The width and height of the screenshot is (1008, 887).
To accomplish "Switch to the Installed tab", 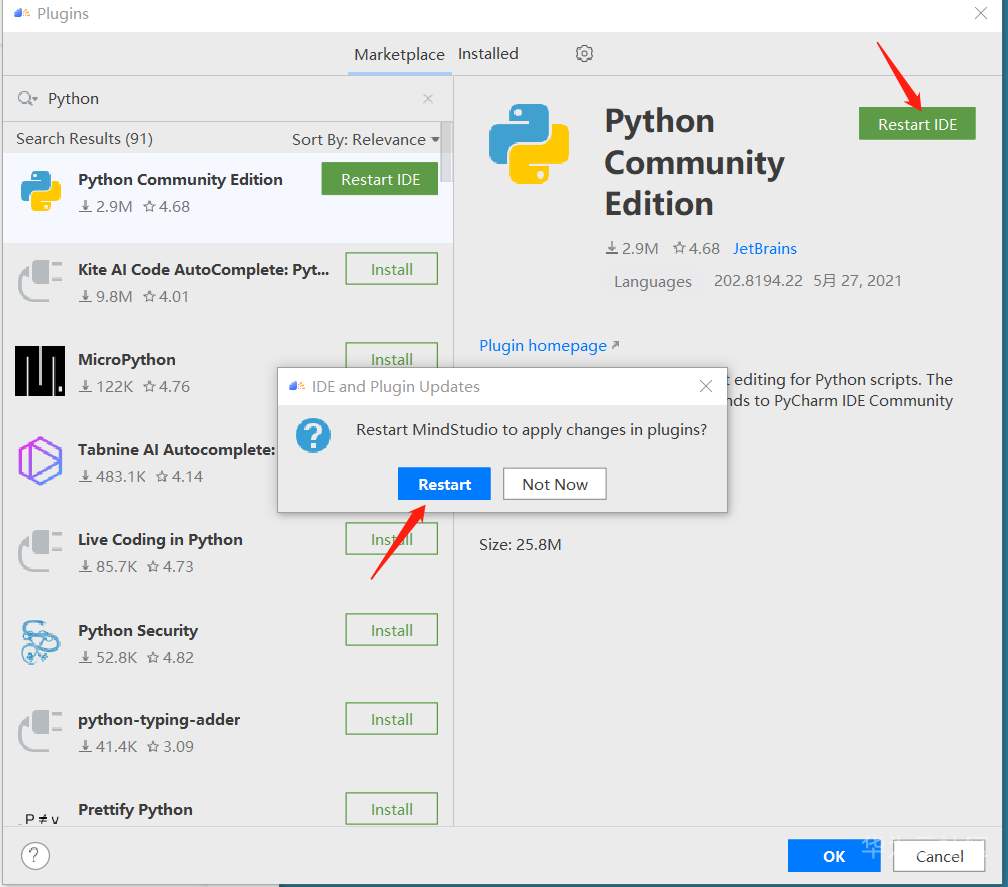I will click(488, 54).
